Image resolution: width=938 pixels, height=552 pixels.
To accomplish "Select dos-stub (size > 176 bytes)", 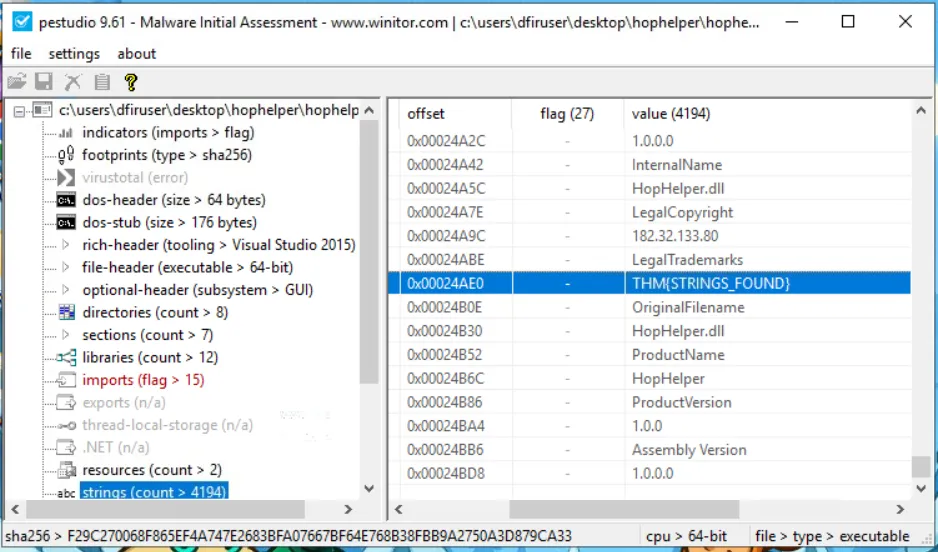I will pos(169,223).
